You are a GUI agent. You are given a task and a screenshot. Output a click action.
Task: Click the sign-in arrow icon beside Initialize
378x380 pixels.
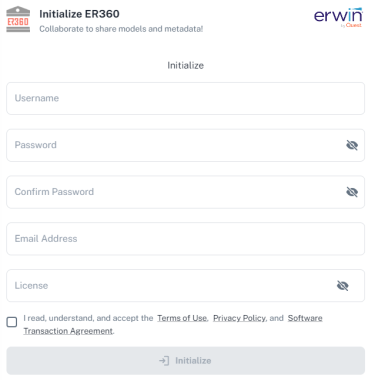click(164, 361)
